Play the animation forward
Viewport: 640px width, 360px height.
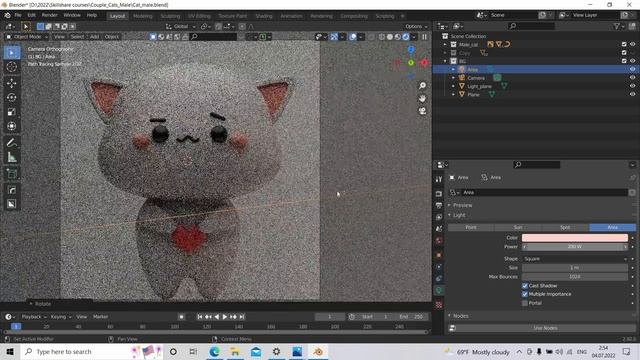point(224,317)
